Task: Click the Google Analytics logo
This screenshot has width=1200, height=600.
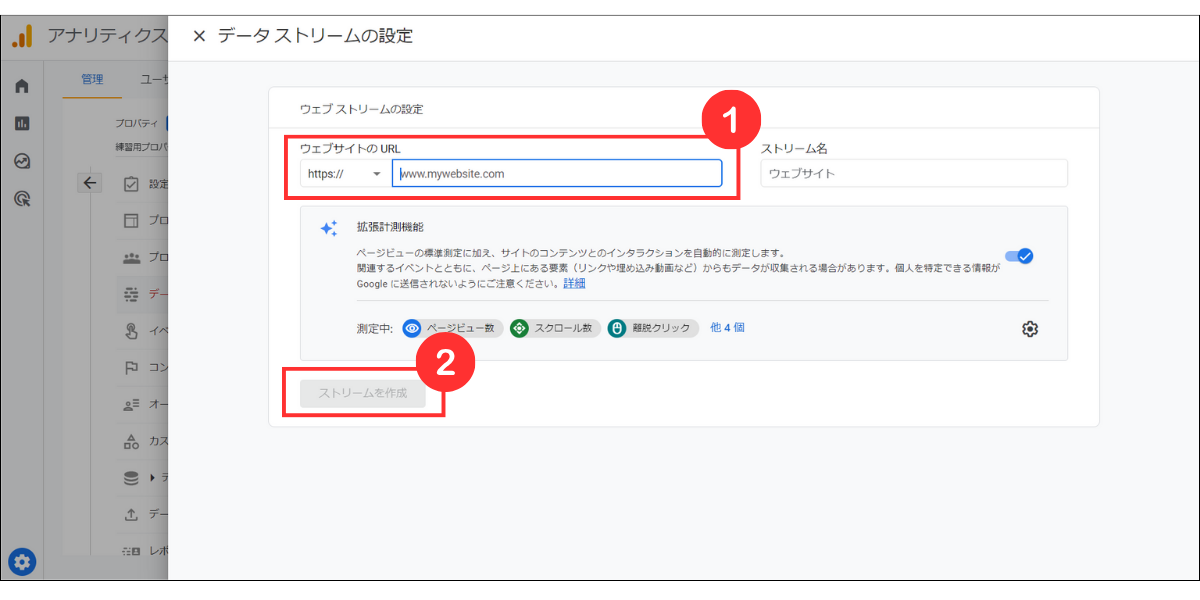Action: coord(22,36)
